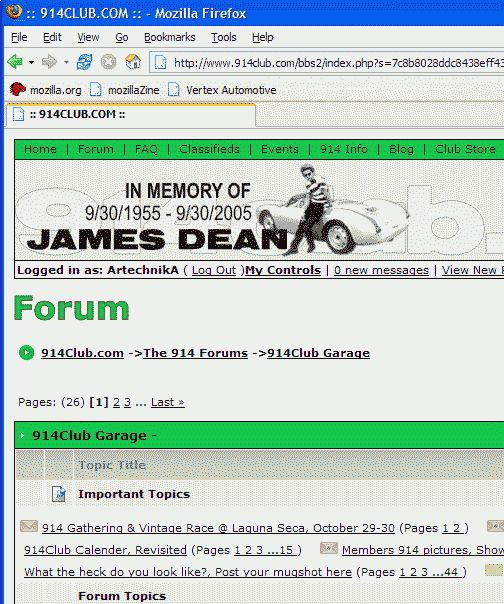Click the Stop loading icon
This screenshot has width=504, height=604.
coord(109,62)
